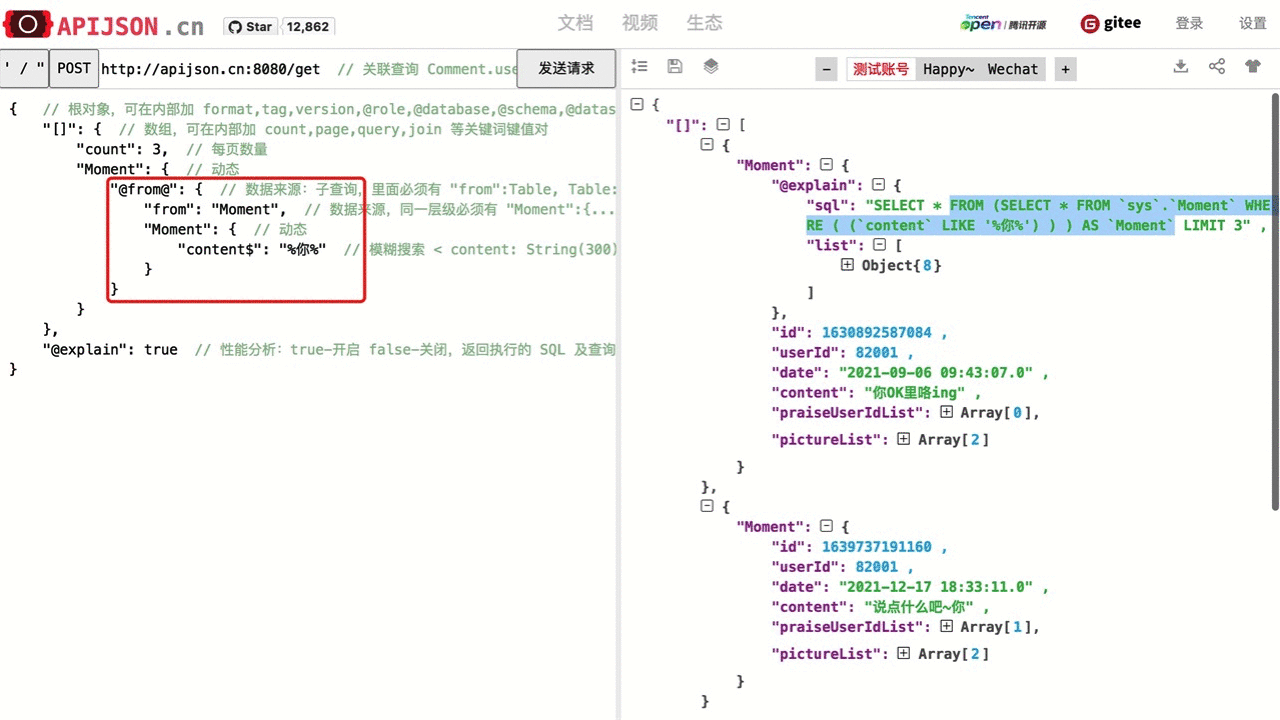
Task: Expand the Object{8} list item
Action: [x=847, y=265]
